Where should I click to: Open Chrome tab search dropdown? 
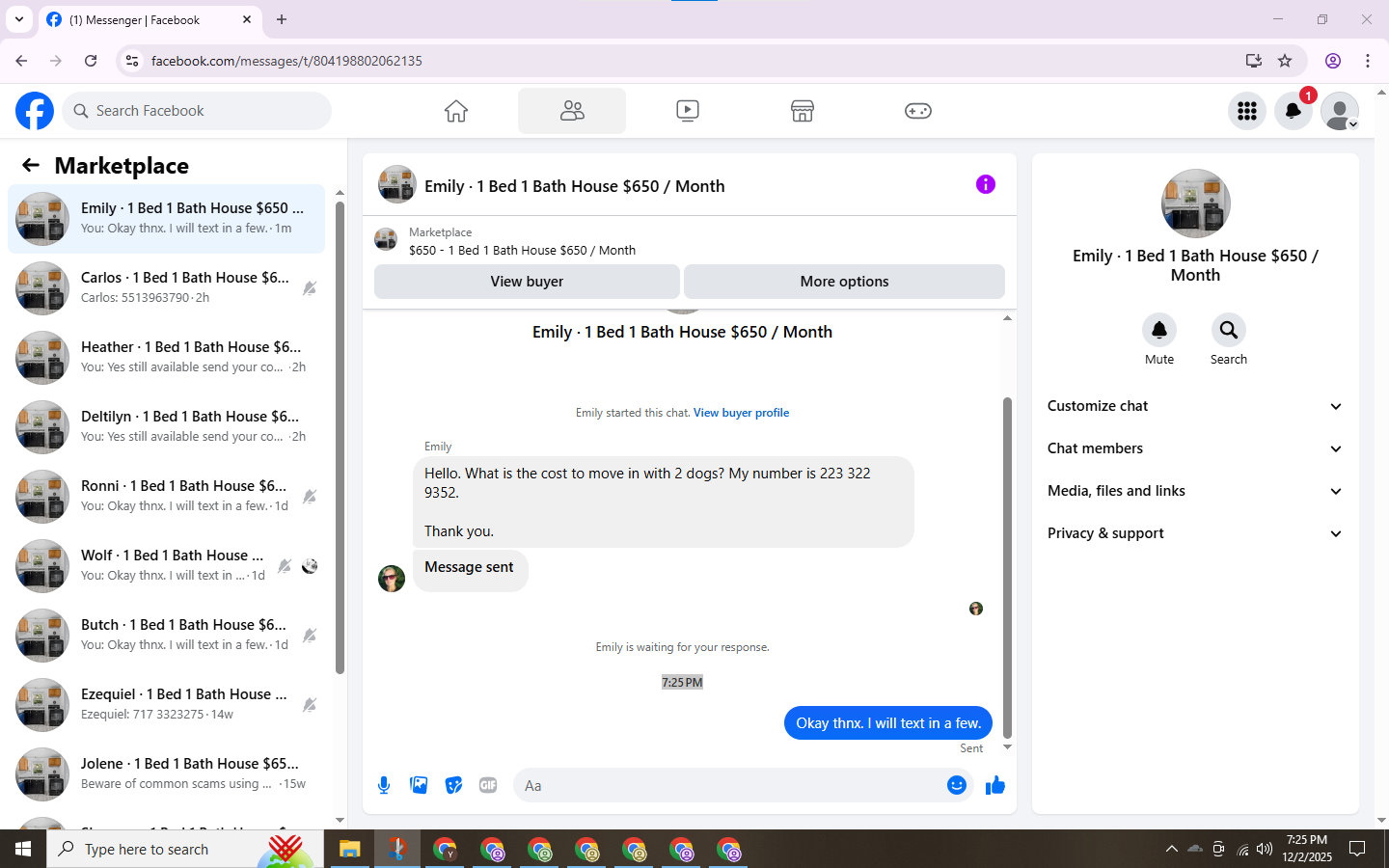point(19,19)
